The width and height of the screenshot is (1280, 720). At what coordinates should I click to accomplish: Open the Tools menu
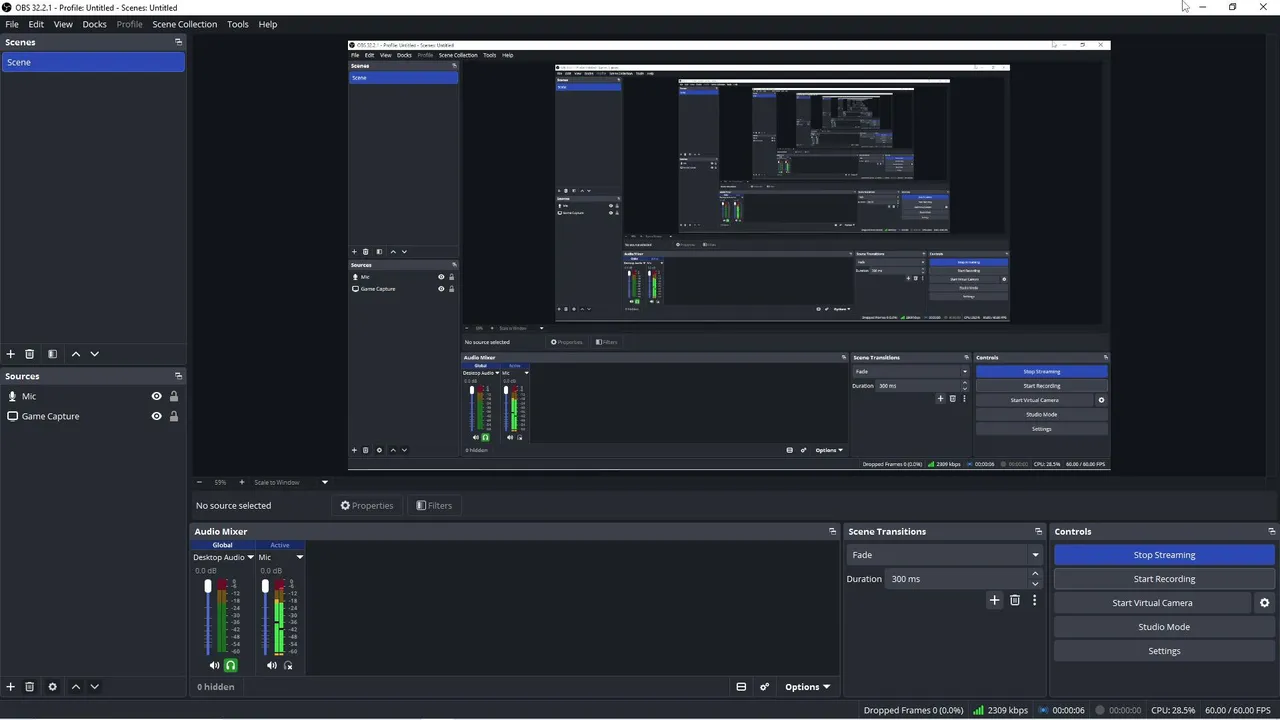pyautogui.click(x=238, y=24)
